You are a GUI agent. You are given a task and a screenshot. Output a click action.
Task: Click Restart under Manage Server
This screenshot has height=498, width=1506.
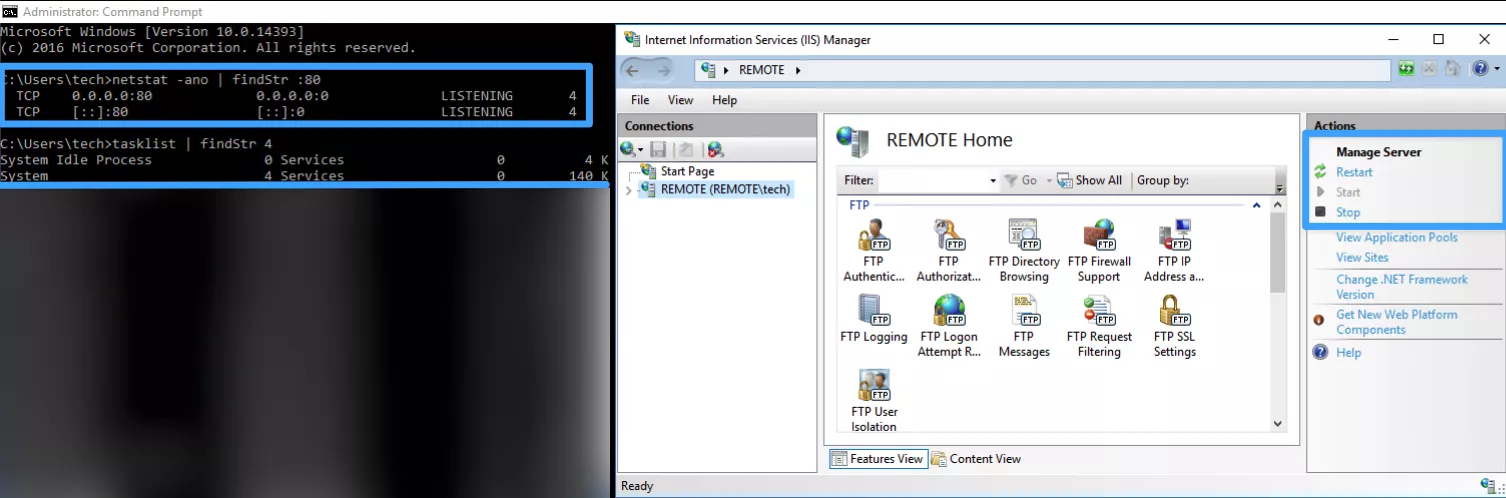[x=1354, y=172]
